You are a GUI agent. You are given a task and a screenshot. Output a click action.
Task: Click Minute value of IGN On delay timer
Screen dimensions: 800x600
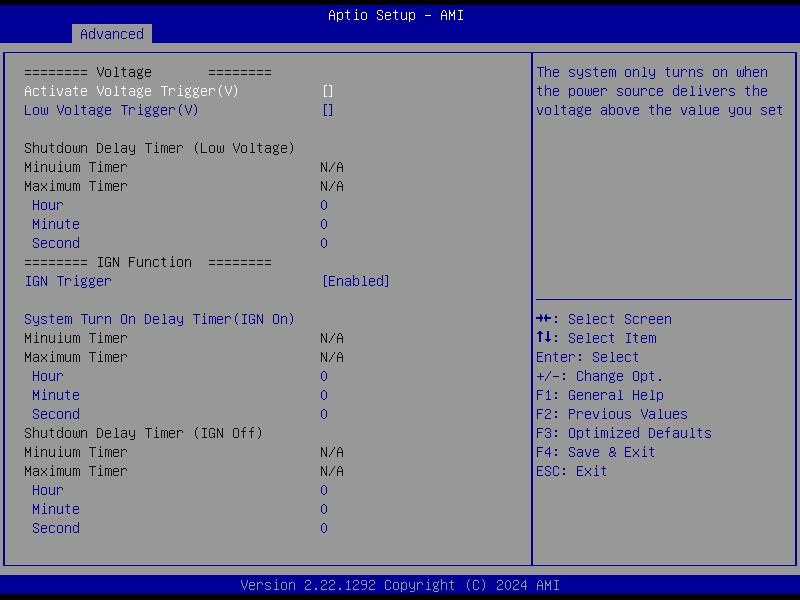324,395
